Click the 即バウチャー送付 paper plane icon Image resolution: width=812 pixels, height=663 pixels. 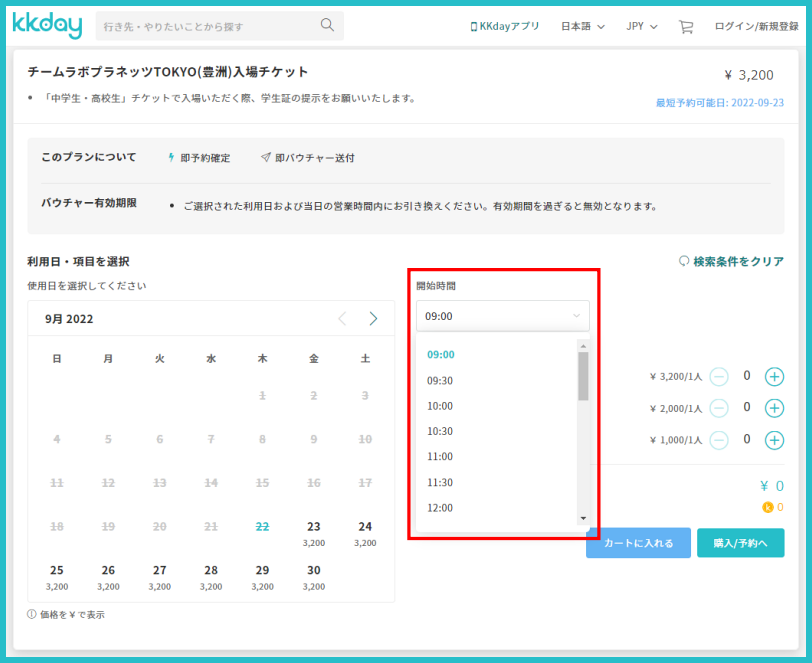[266, 157]
